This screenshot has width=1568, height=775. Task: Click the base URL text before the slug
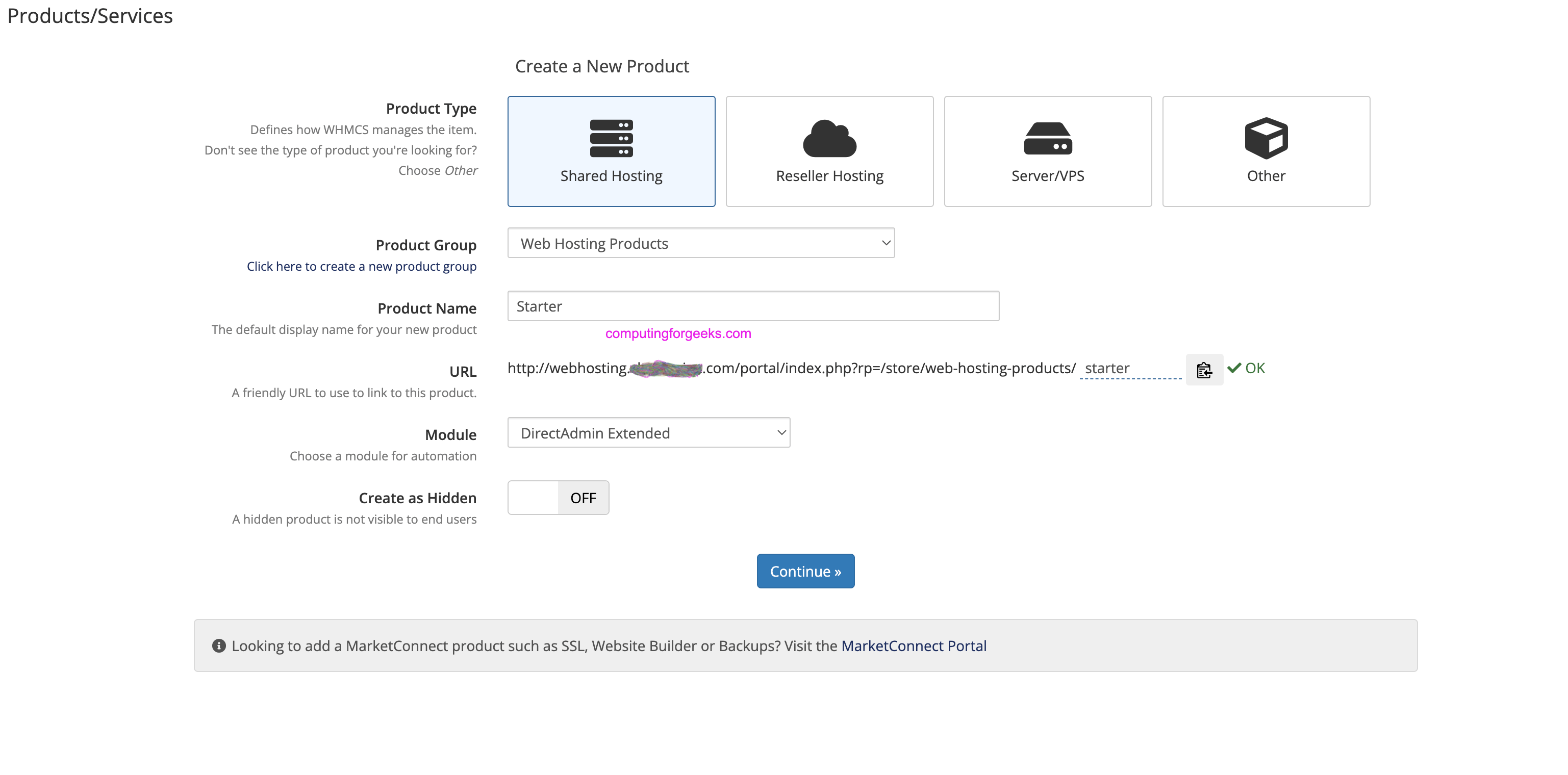(x=791, y=368)
